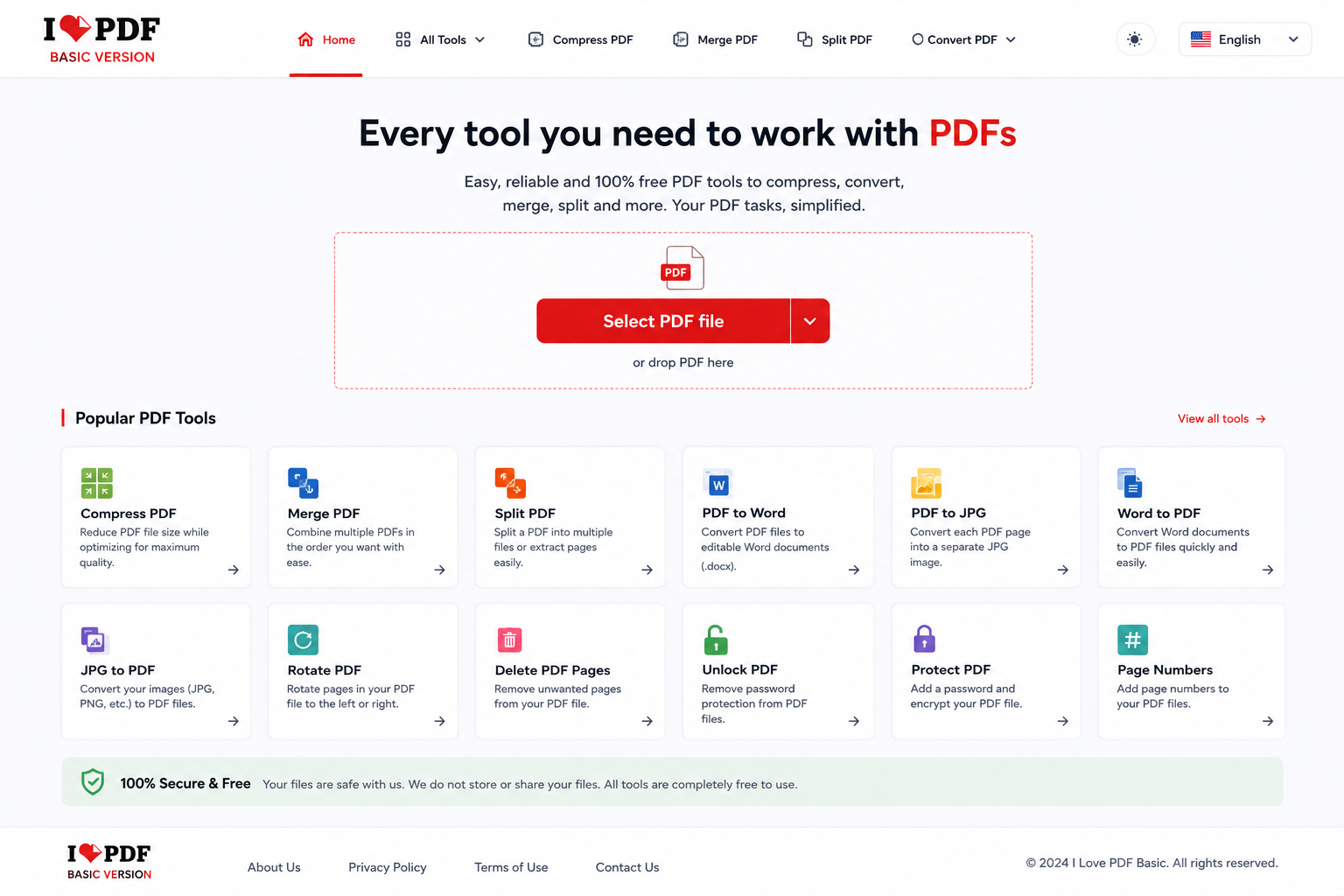This screenshot has width=1344, height=896.
Task: Go to the Home tab
Action: tap(326, 40)
